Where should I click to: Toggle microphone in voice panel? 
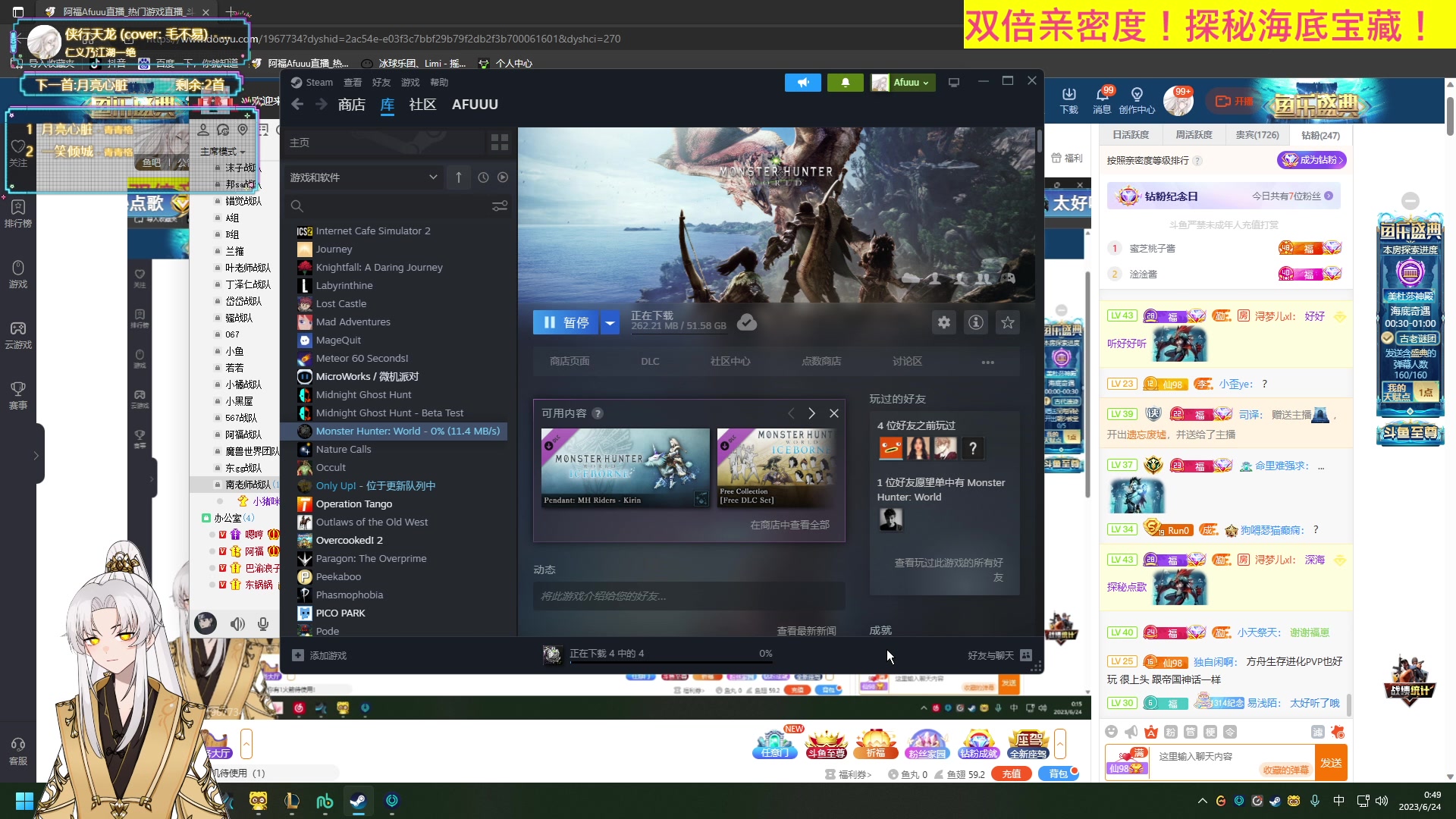263,624
